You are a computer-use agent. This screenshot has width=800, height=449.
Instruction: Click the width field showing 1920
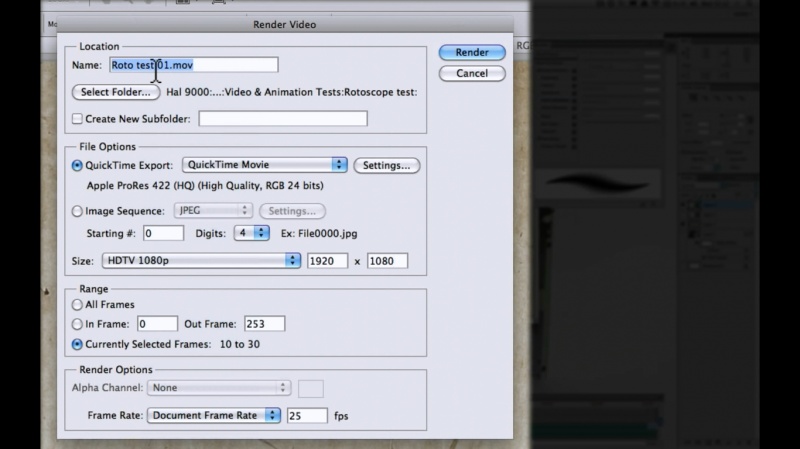coord(327,261)
